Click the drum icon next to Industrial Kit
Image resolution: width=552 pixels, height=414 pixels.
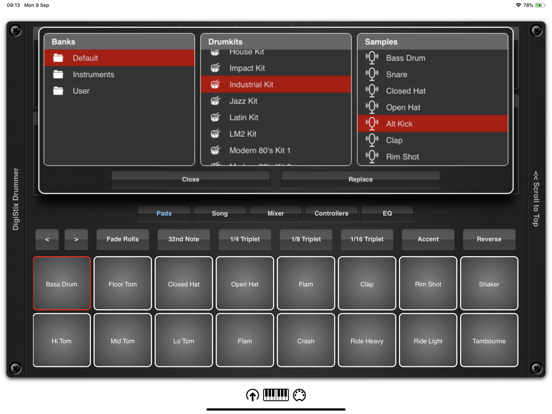215,84
